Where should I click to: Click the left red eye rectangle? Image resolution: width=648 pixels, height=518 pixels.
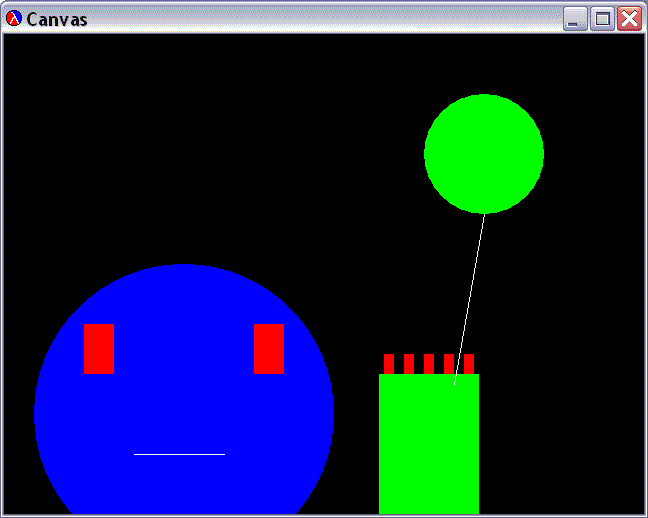(99, 348)
